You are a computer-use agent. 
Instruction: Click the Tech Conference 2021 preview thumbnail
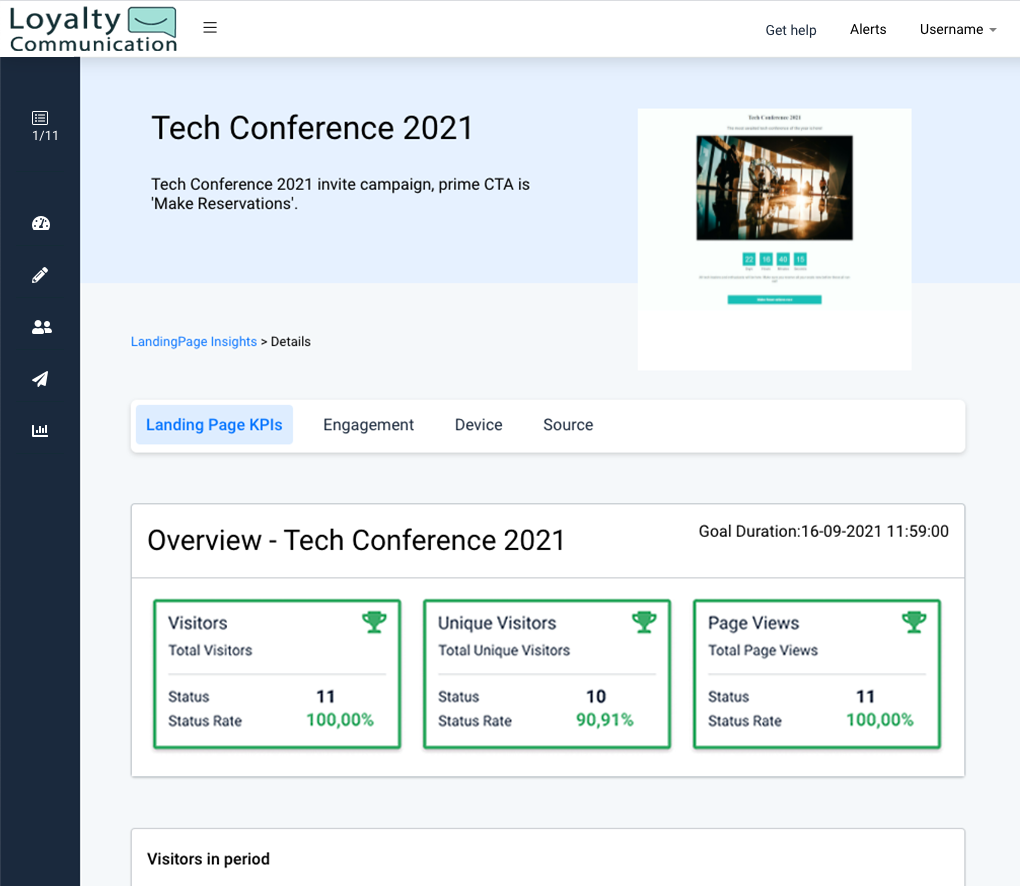tap(774, 238)
